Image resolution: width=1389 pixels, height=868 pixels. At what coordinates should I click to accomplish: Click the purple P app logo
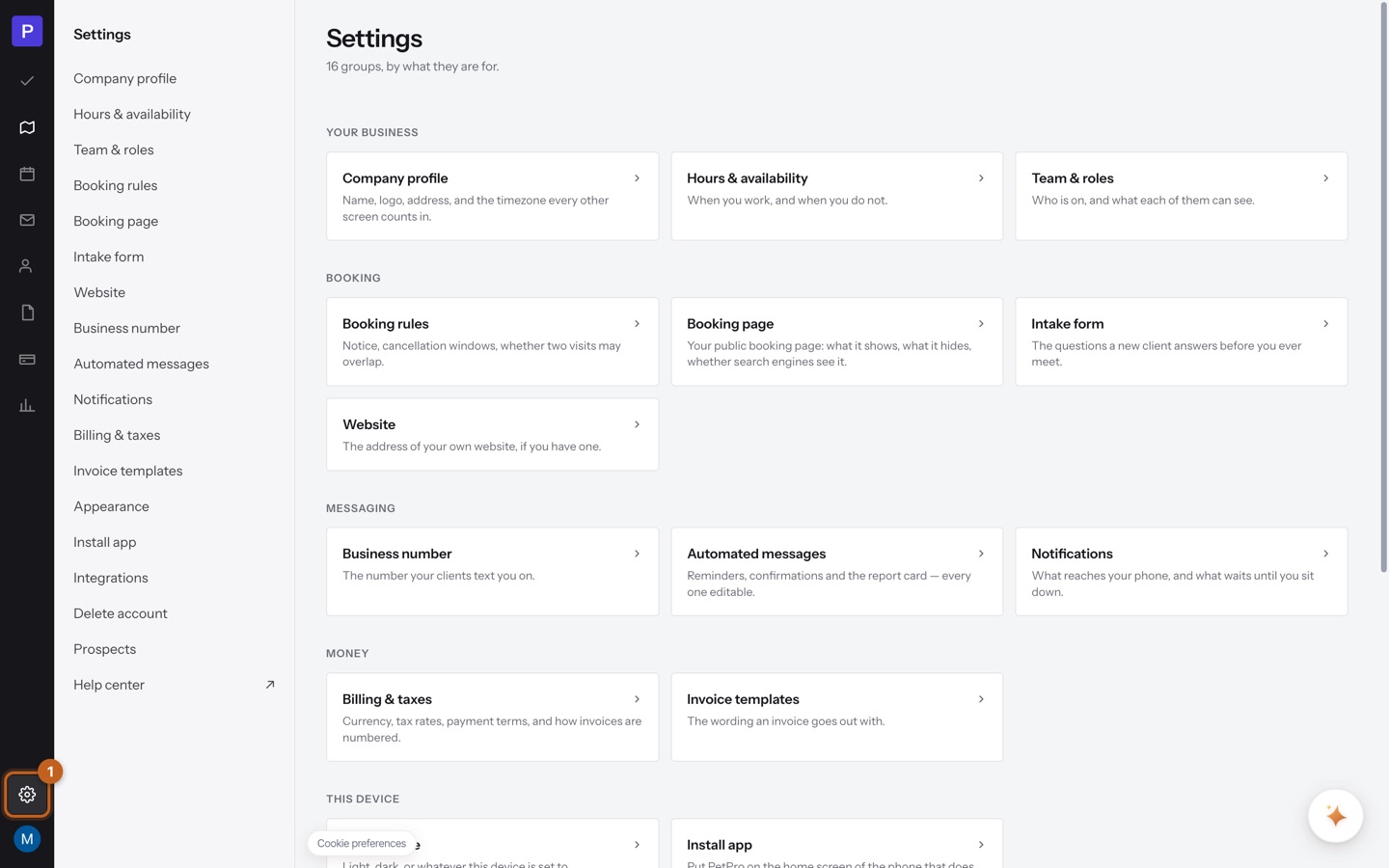pyautogui.click(x=27, y=31)
